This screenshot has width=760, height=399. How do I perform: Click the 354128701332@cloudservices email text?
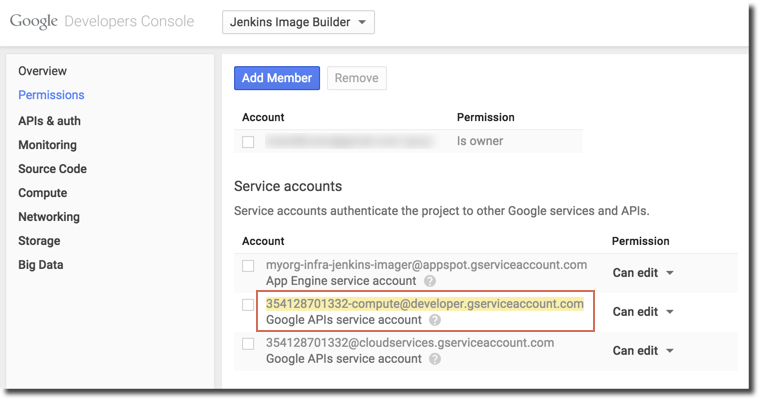410,343
